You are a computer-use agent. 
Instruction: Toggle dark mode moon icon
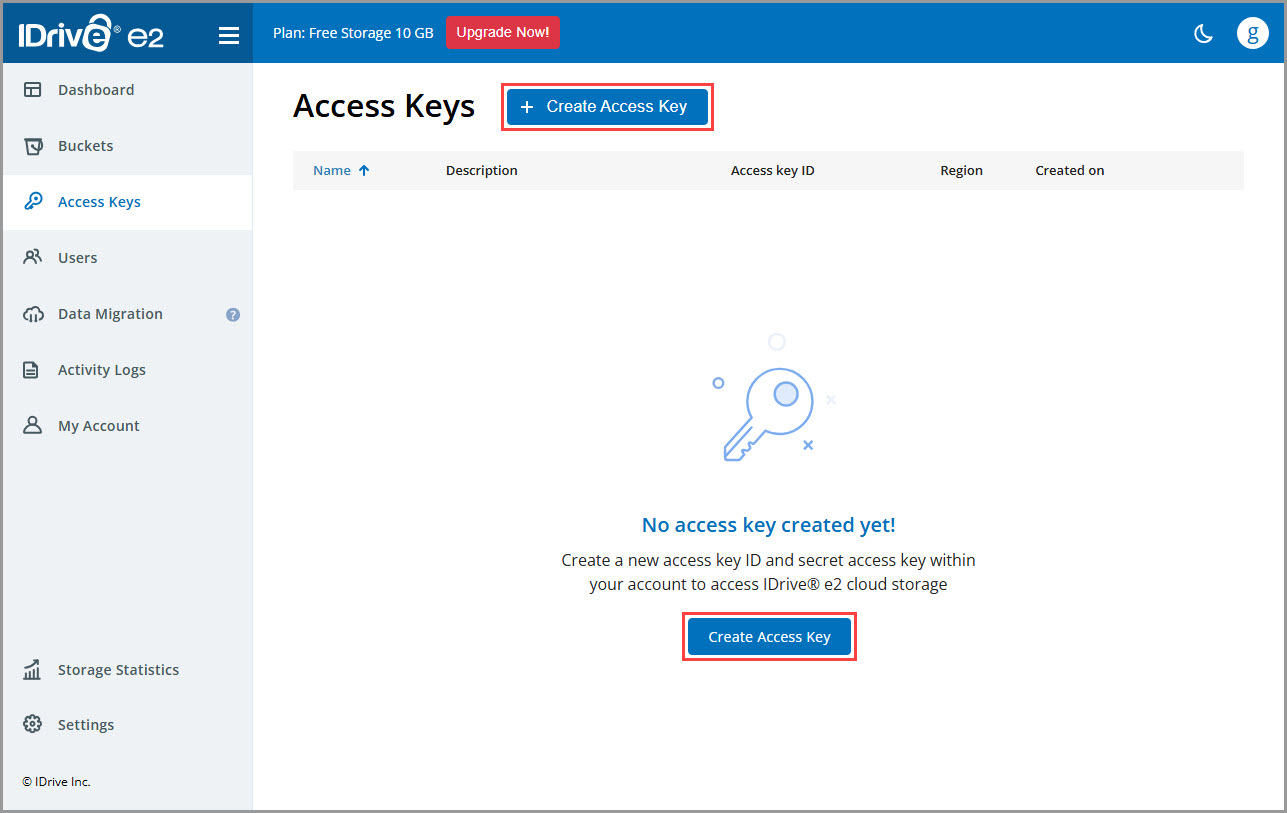coord(1204,33)
